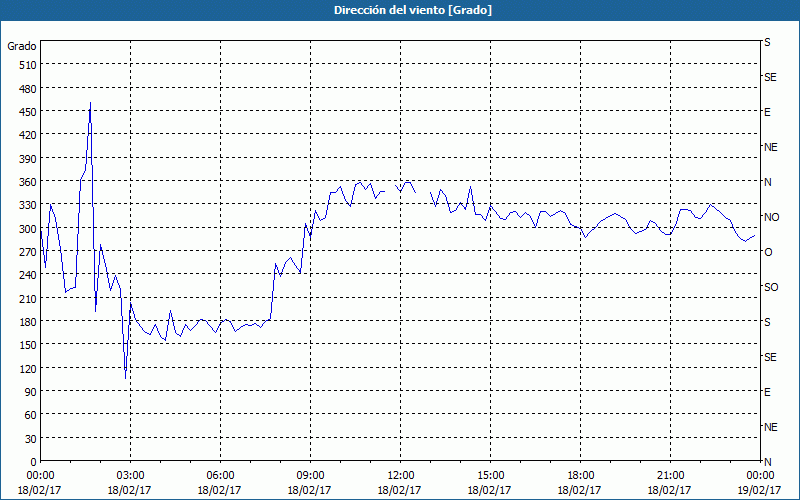Select the 12:00 time axis label
The image size is (800, 500).
[x=400, y=475]
